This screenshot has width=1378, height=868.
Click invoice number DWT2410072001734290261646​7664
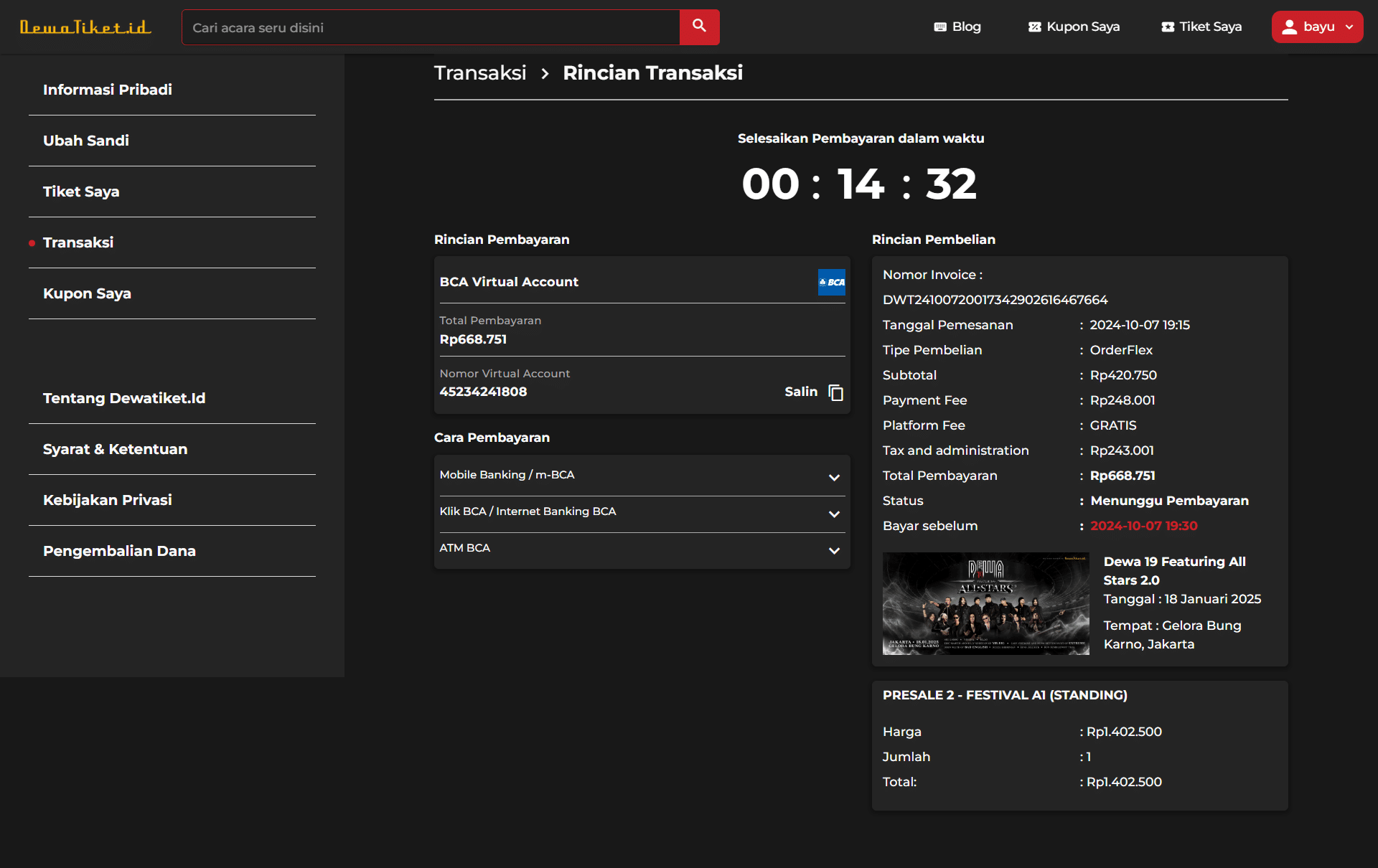[x=995, y=300]
